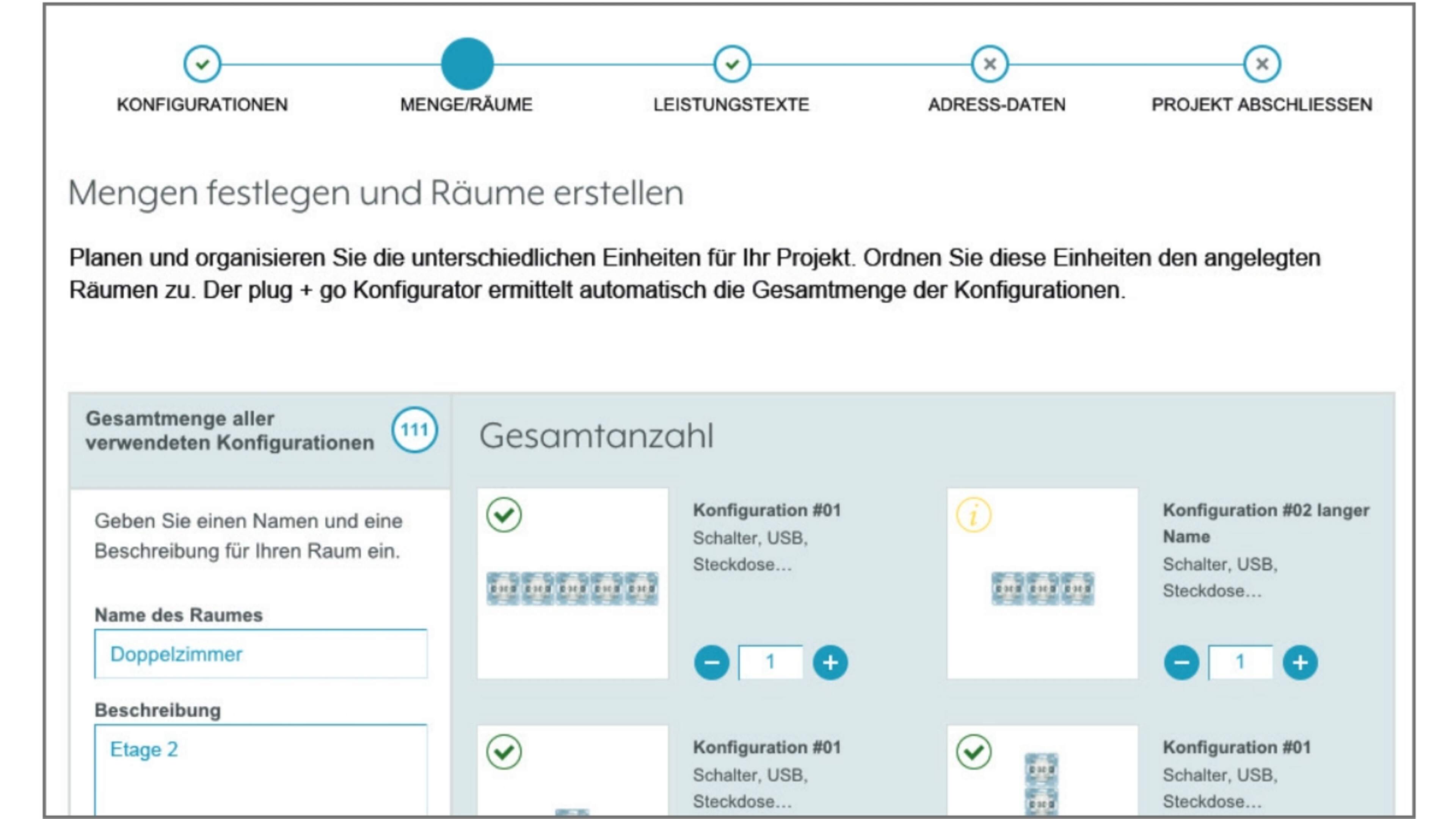Click green checkmark on bottom-left configuration card
The image size is (1456, 819).
[504, 752]
